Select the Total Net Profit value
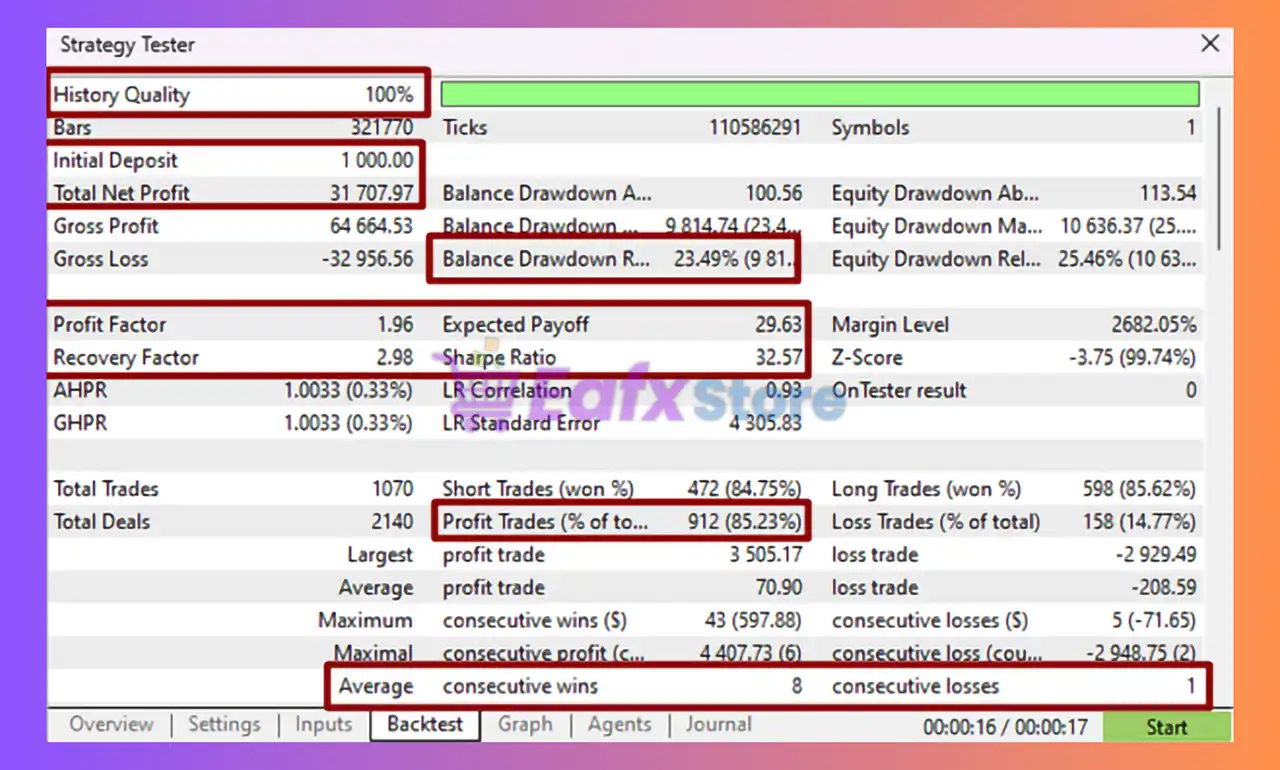Screen dimensions: 1280x770 click(371, 193)
